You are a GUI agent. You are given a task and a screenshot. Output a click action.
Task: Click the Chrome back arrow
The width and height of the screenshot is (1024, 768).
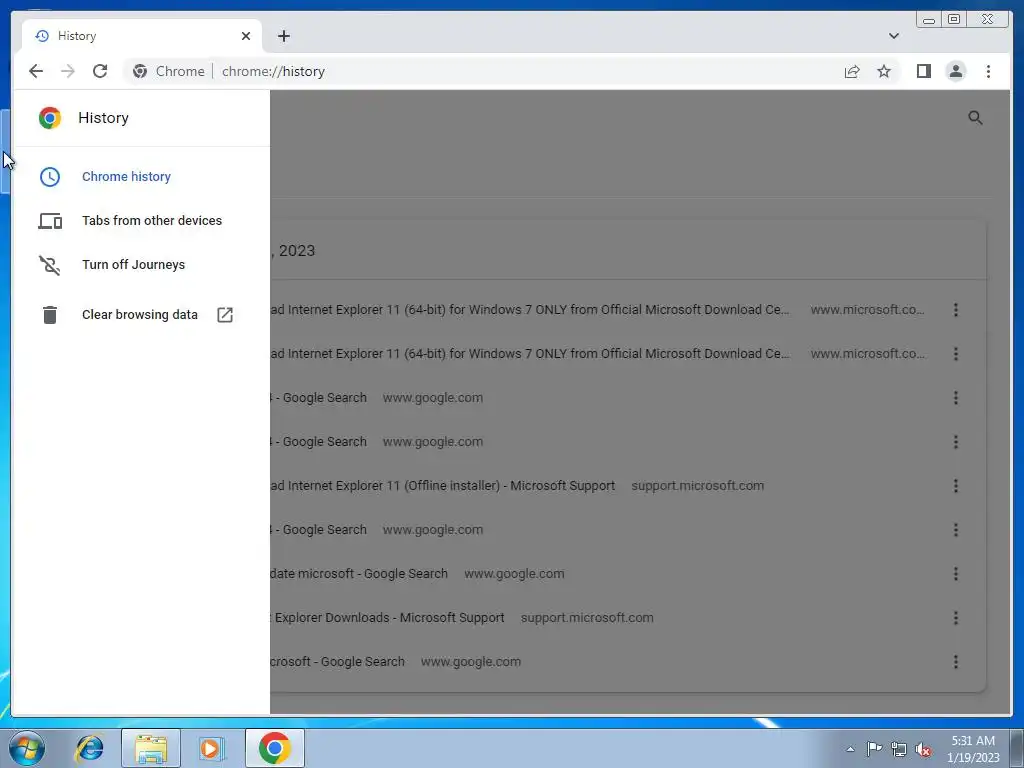click(36, 71)
